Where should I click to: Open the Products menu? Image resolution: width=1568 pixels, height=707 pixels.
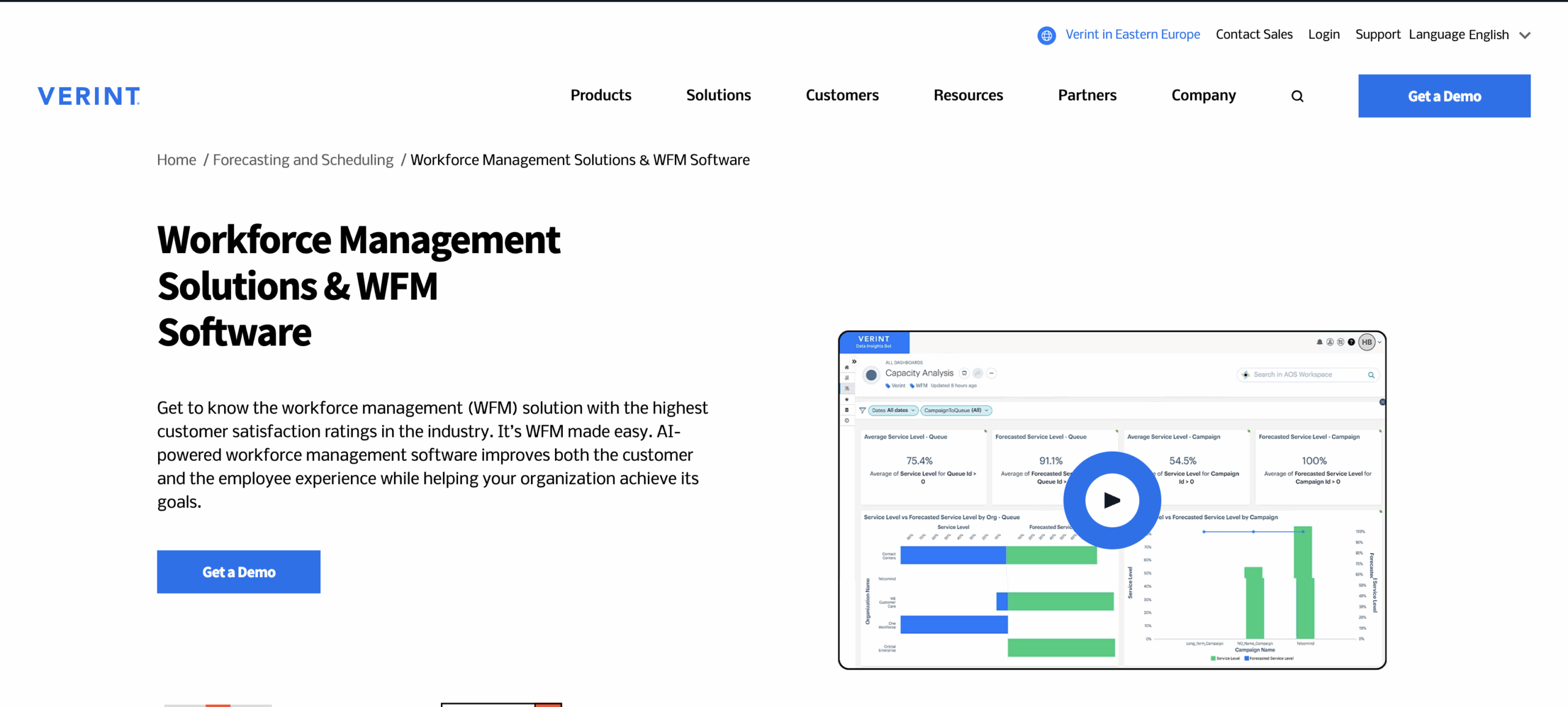pyautogui.click(x=600, y=95)
